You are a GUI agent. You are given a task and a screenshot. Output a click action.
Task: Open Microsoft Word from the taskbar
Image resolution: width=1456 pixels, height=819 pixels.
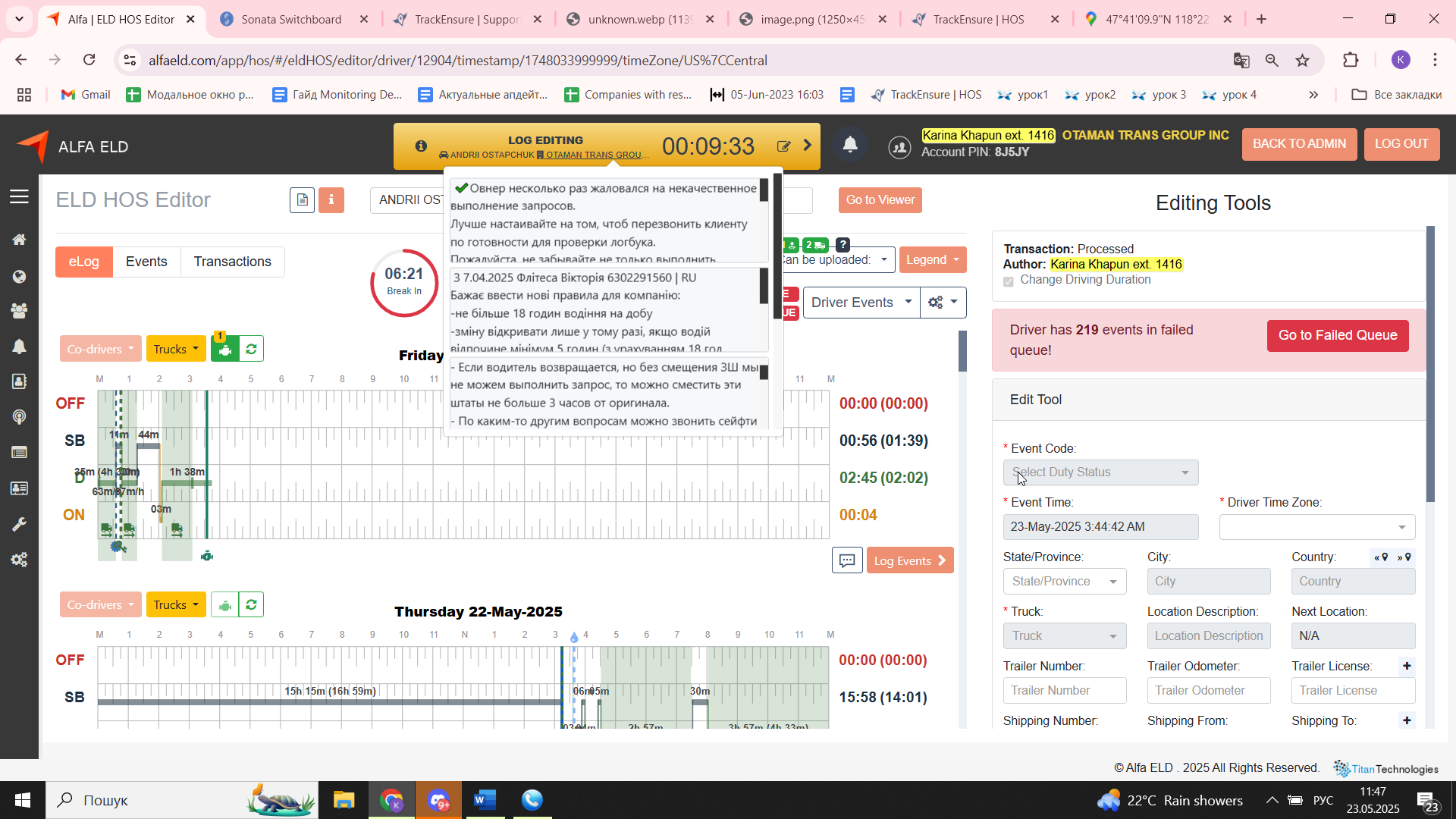(485, 800)
